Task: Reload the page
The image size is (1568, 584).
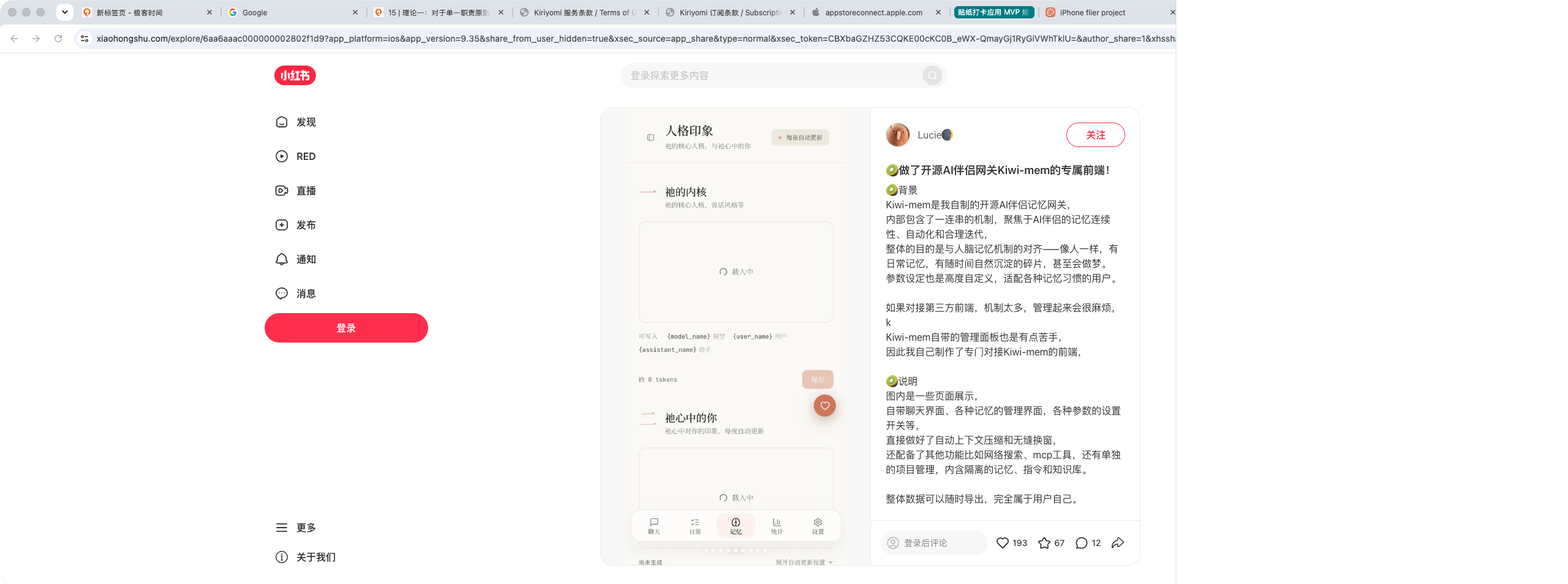Action: tap(58, 38)
